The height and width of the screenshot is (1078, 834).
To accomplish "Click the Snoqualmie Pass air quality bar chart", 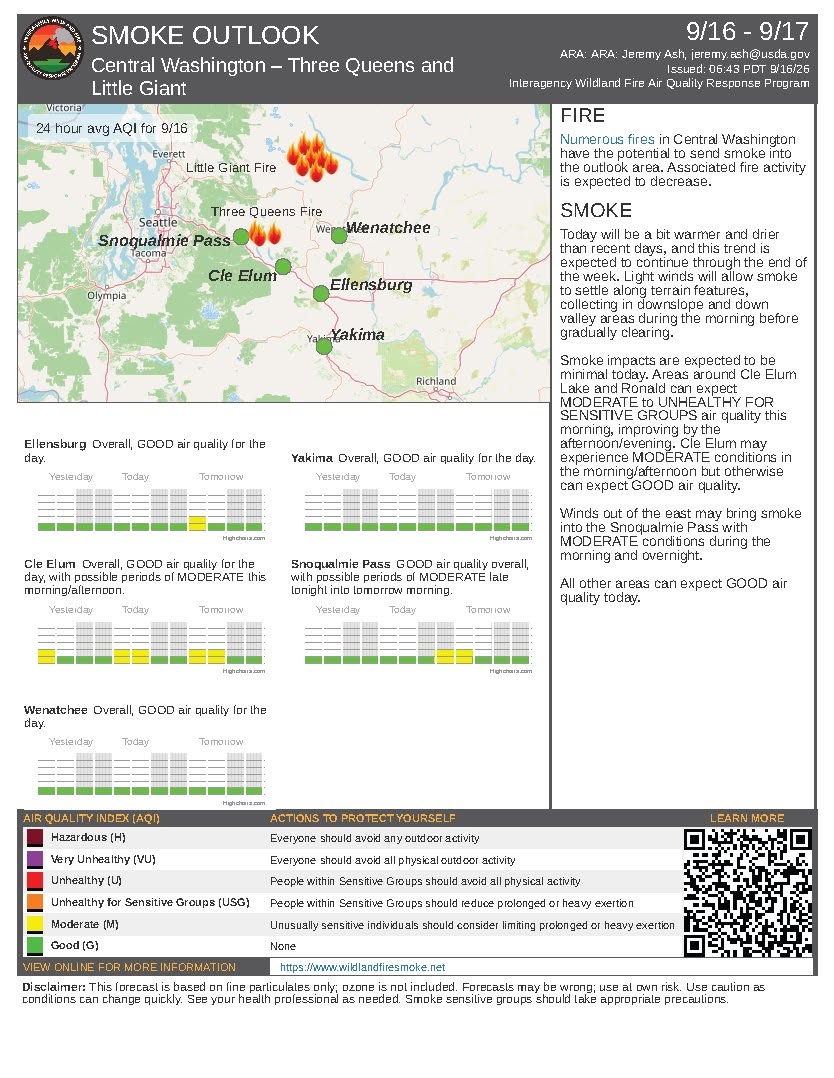I will pos(418,642).
